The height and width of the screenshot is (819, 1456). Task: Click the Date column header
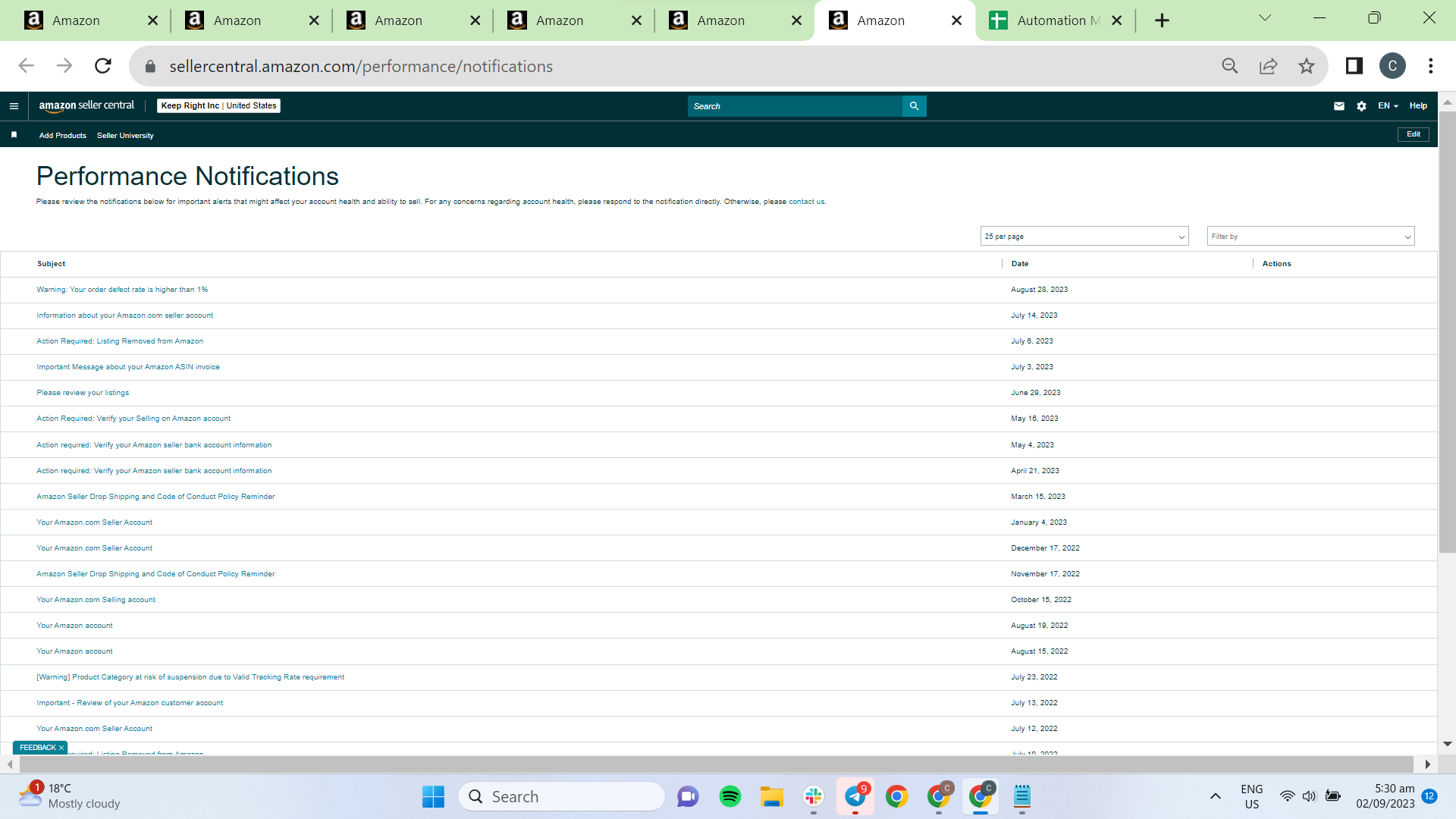click(x=1020, y=264)
